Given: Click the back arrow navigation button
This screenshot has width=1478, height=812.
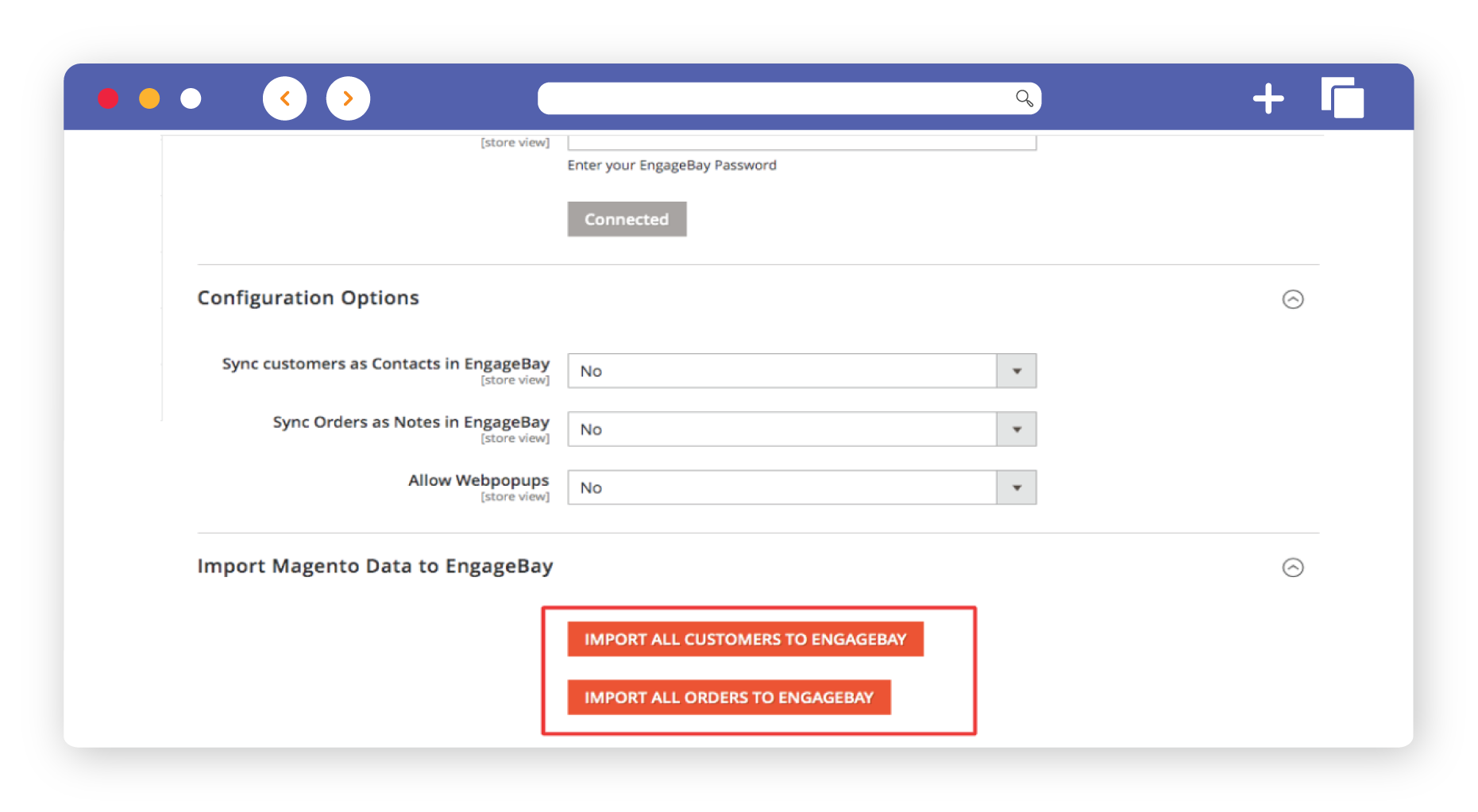Looking at the screenshot, I should pyautogui.click(x=284, y=98).
